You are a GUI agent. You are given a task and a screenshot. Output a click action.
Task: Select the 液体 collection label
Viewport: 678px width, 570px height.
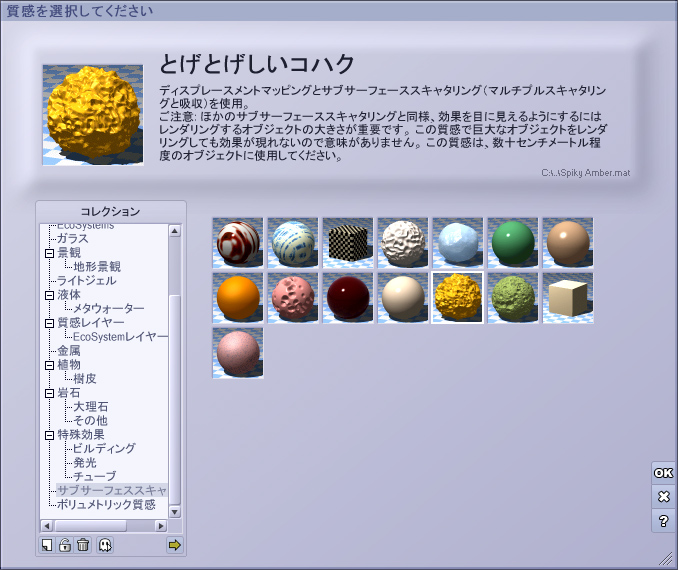click(69, 295)
